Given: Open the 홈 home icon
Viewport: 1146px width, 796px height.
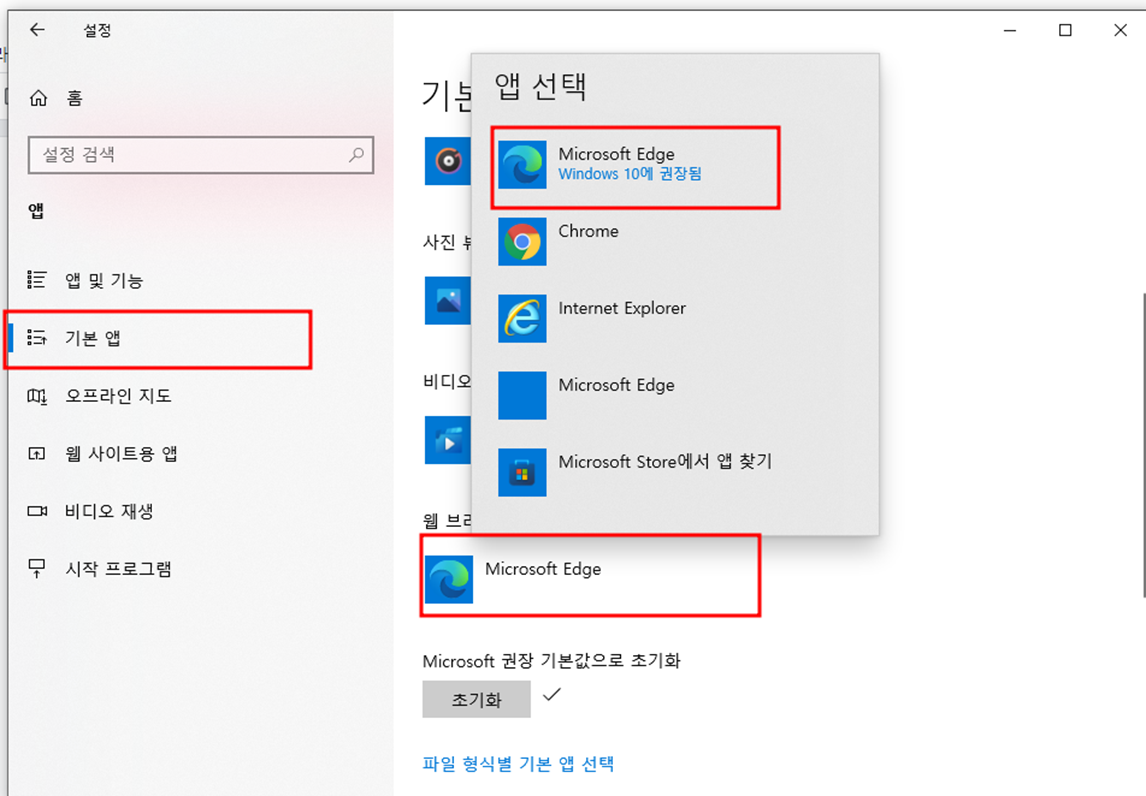Looking at the screenshot, I should 38,98.
